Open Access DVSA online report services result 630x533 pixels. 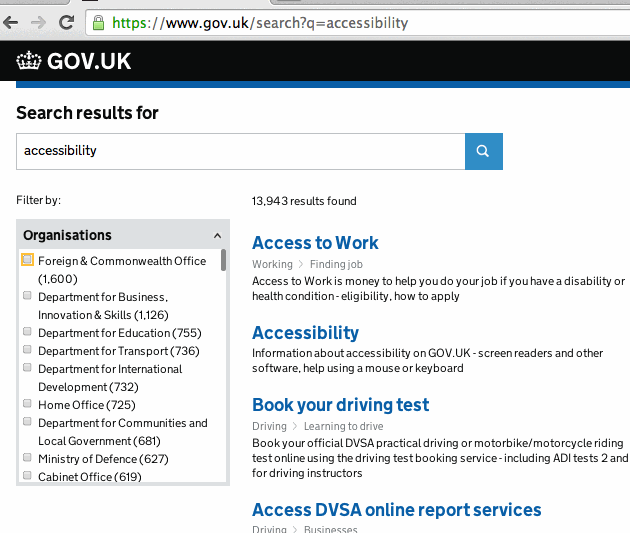[397, 510]
